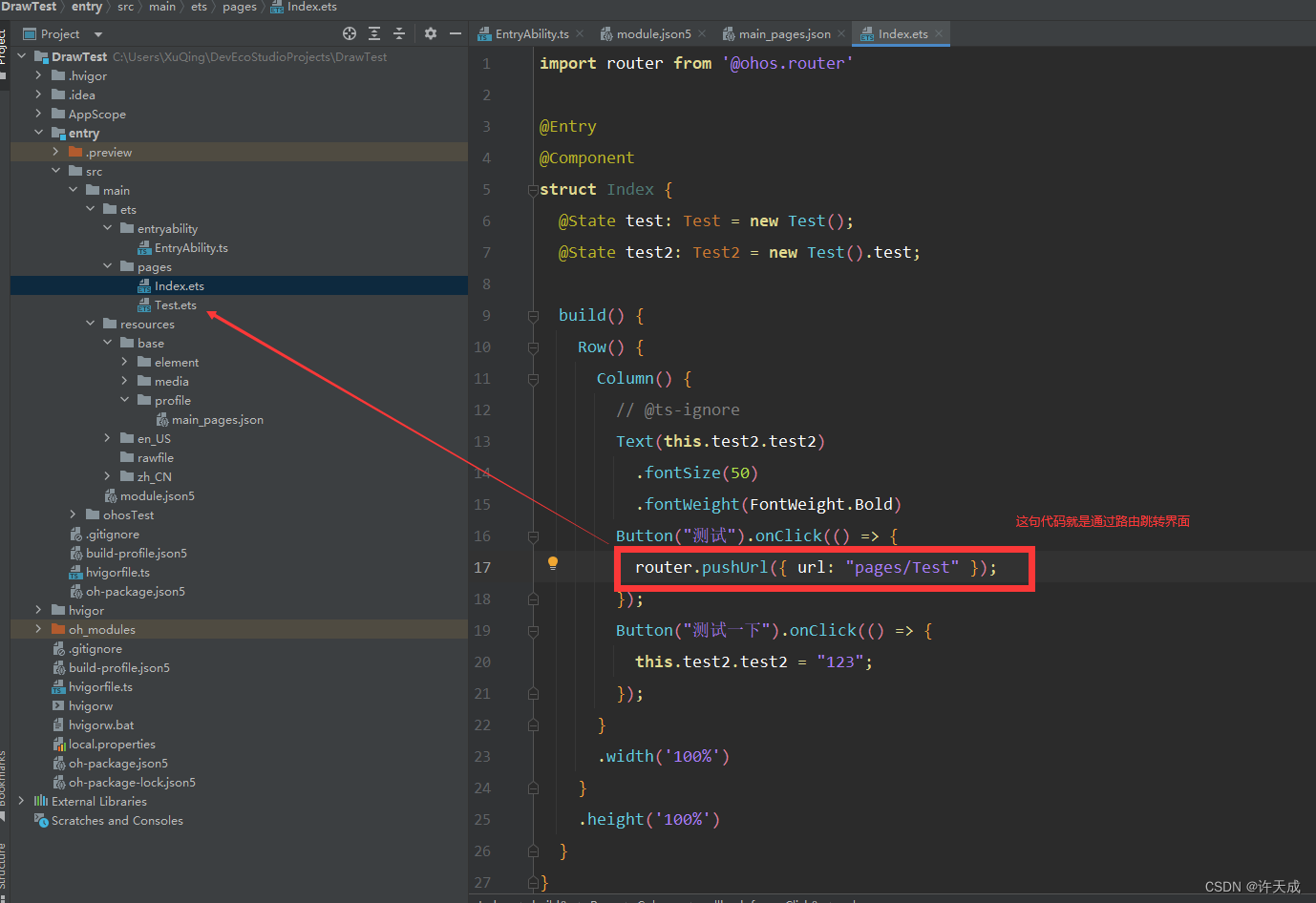Place cursor on the router.pushUrl line

(816, 568)
